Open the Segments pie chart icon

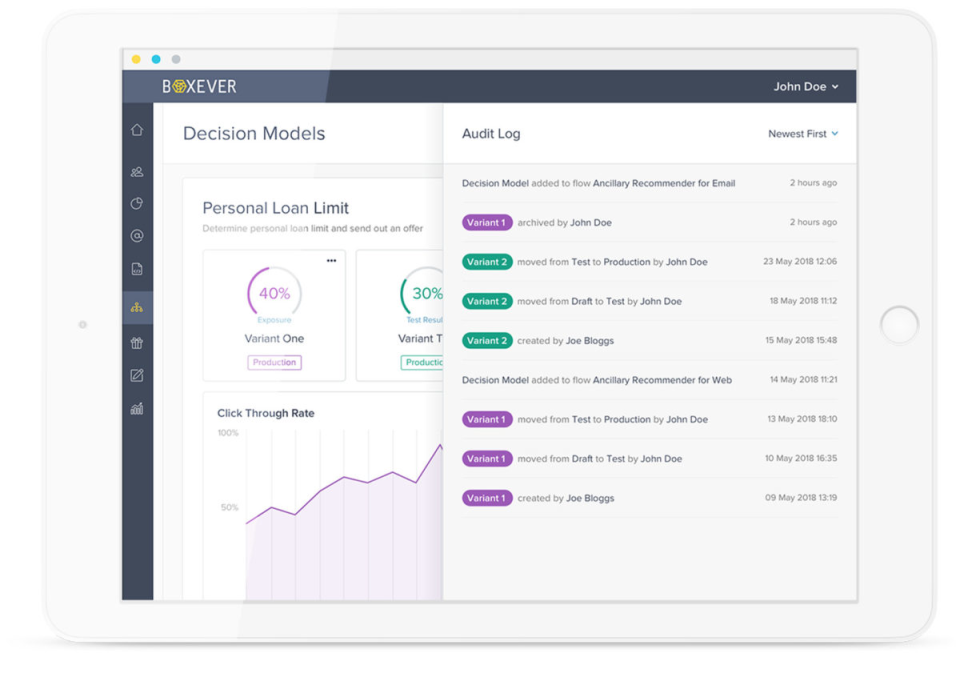(x=137, y=202)
